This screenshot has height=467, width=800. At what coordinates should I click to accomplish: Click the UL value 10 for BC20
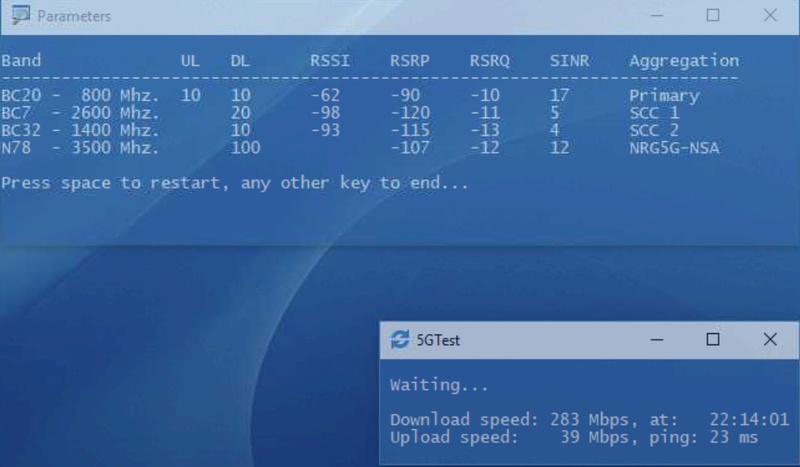click(x=190, y=95)
